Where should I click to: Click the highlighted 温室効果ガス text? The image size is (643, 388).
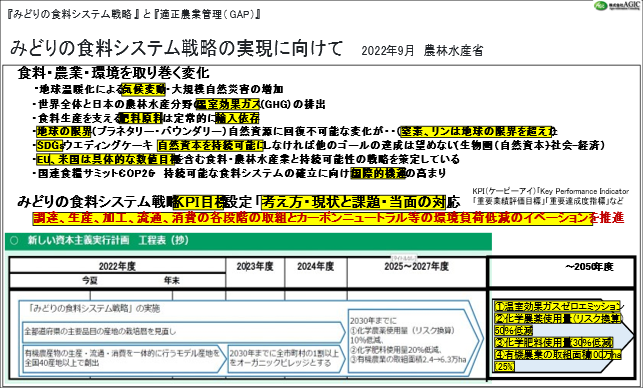click(228, 104)
